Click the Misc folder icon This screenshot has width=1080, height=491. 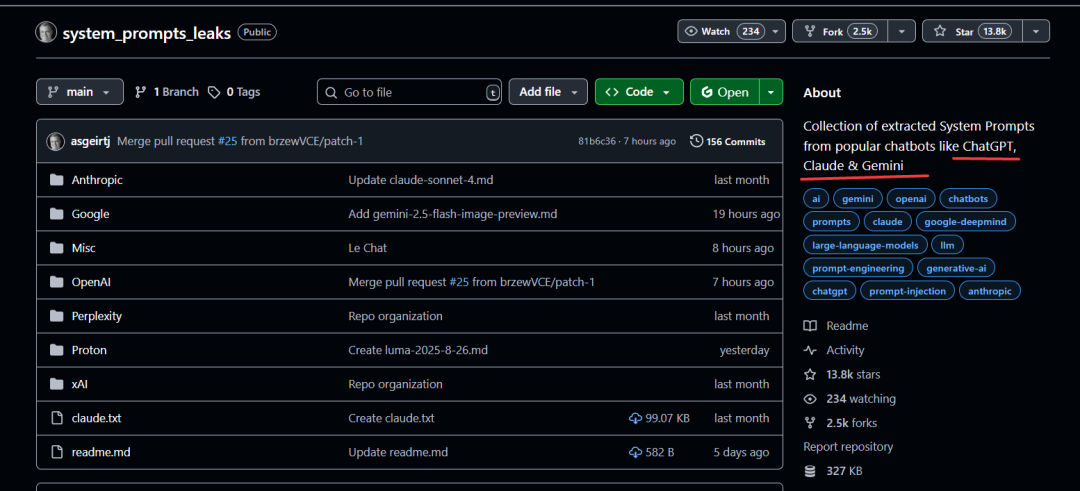(x=56, y=248)
